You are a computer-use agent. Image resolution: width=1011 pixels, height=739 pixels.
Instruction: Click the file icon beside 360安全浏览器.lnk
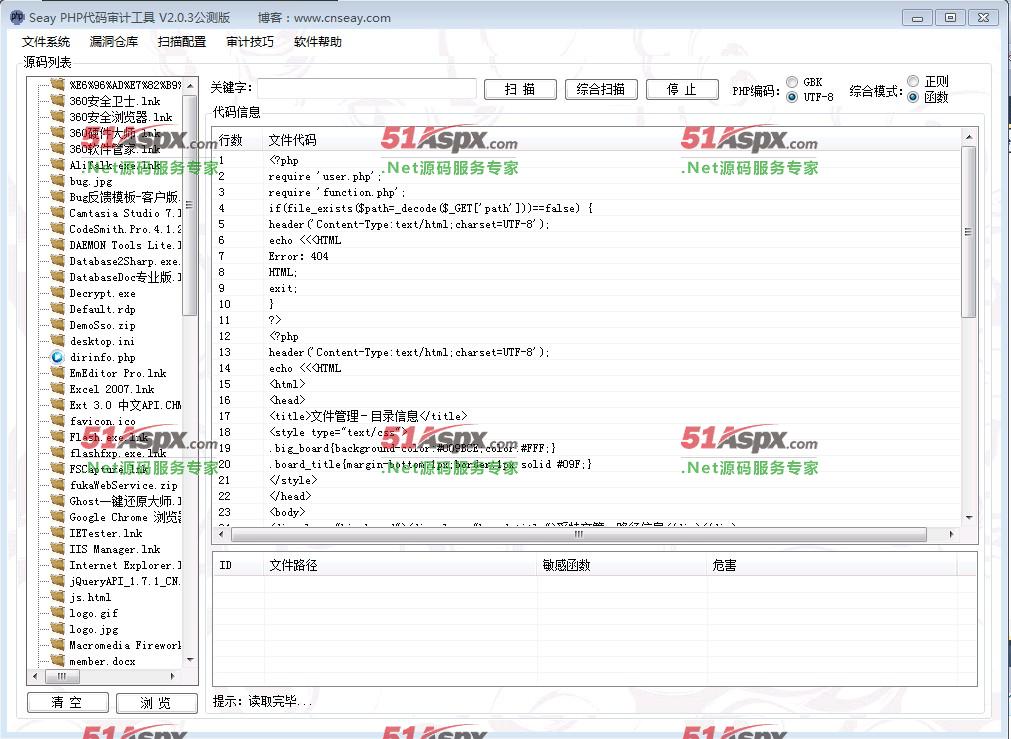(x=57, y=117)
